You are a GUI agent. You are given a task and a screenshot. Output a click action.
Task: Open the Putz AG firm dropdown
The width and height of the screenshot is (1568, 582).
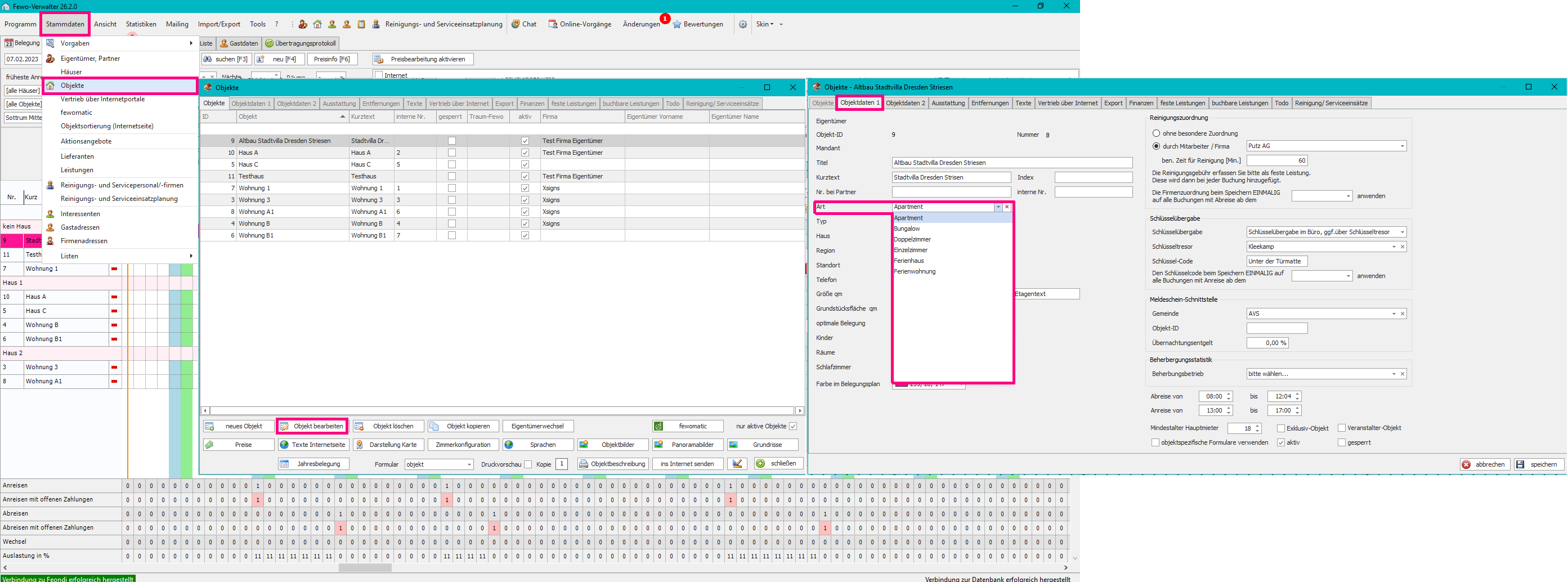(x=1402, y=146)
